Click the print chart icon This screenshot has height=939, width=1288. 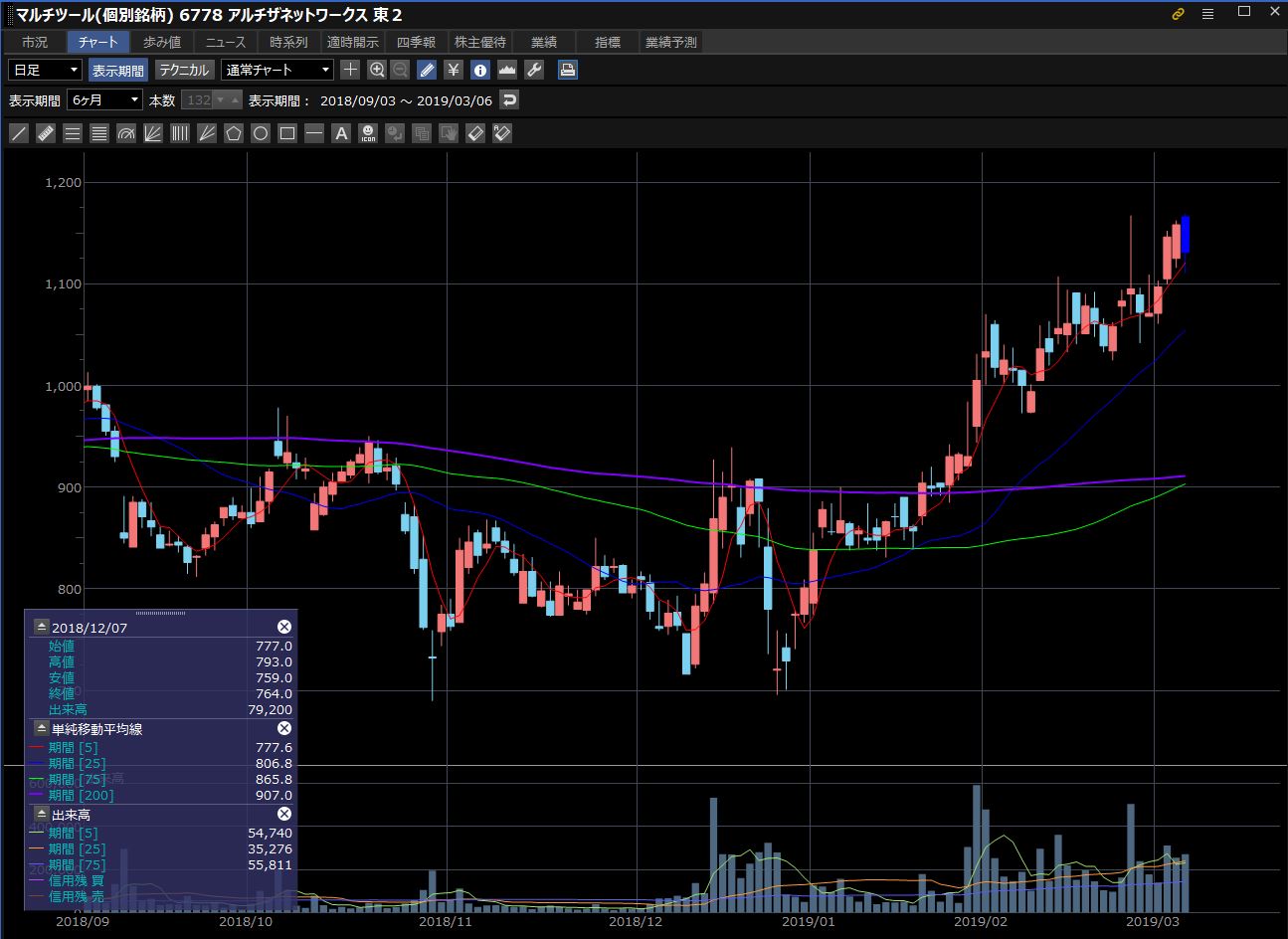click(567, 70)
